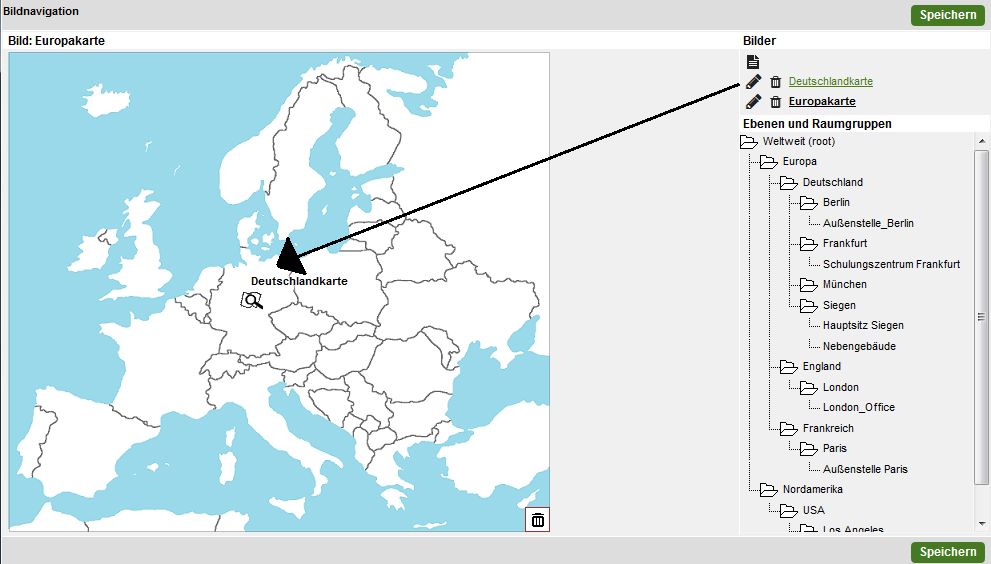Select Schulungszentrum Frankfurt in the tree
This screenshot has height=564, width=991.
click(x=891, y=264)
